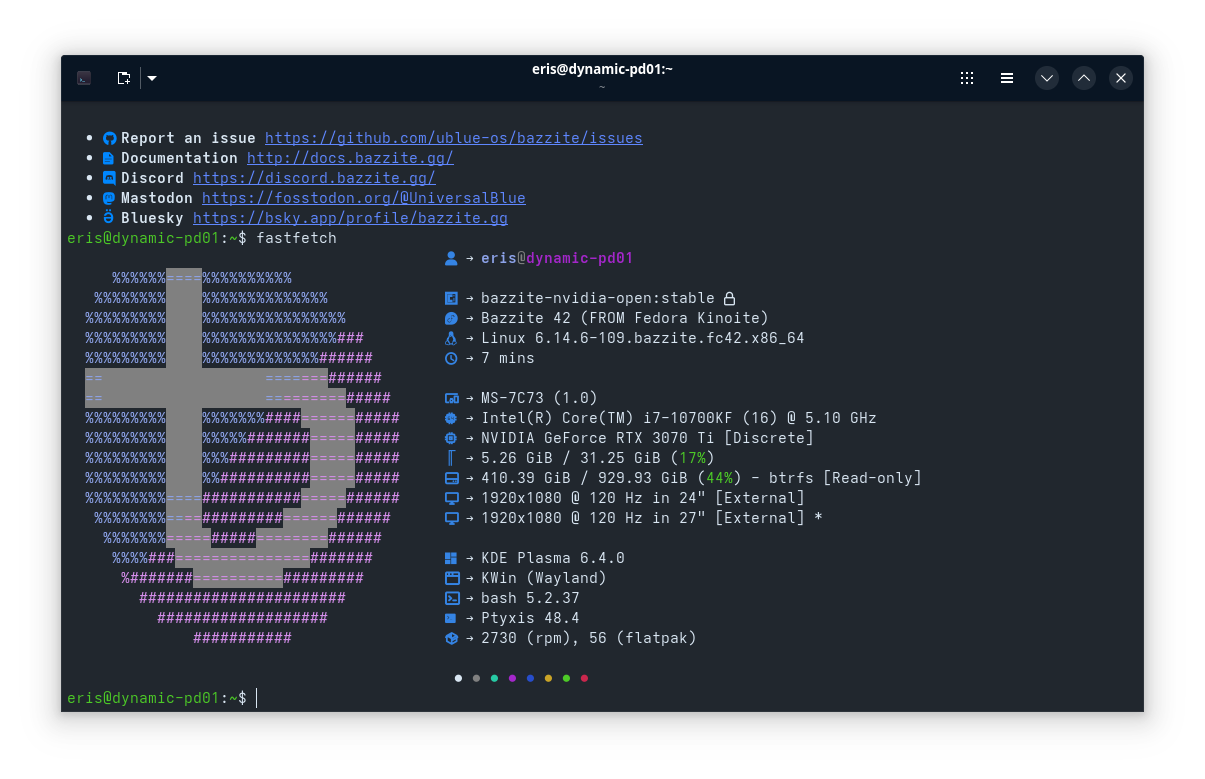
Task: Click the image icon beside bazzite-nvidia-open:stable
Action: pos(451,298)
